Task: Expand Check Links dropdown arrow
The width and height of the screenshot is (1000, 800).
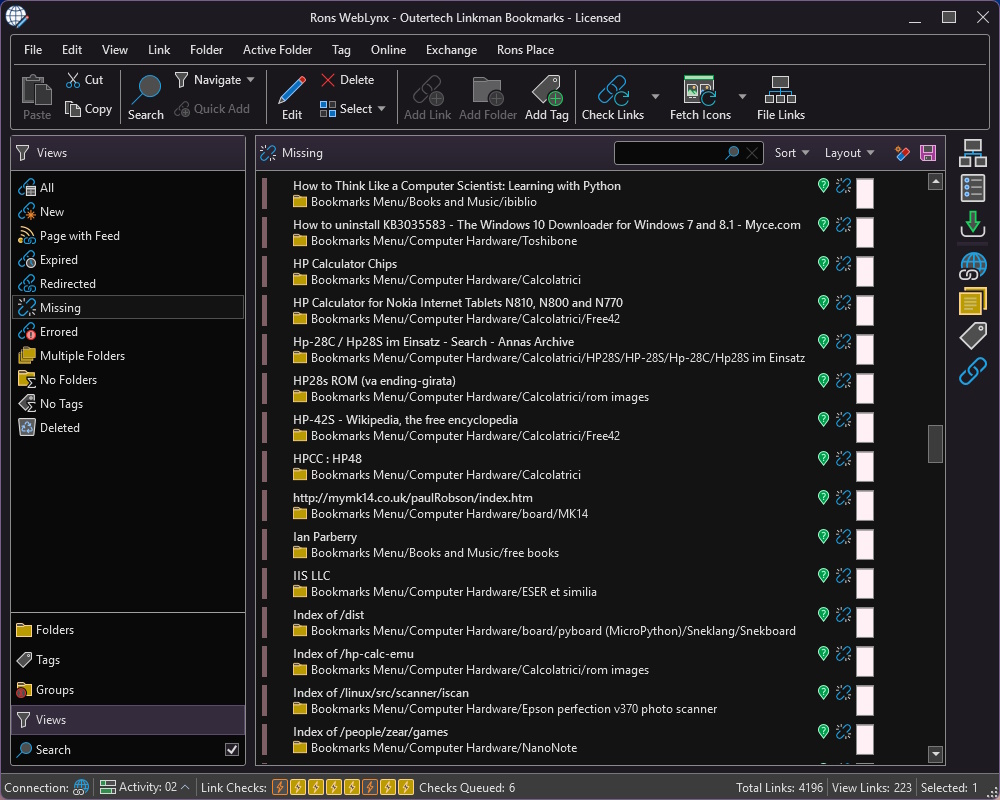Action: [655, 96]
